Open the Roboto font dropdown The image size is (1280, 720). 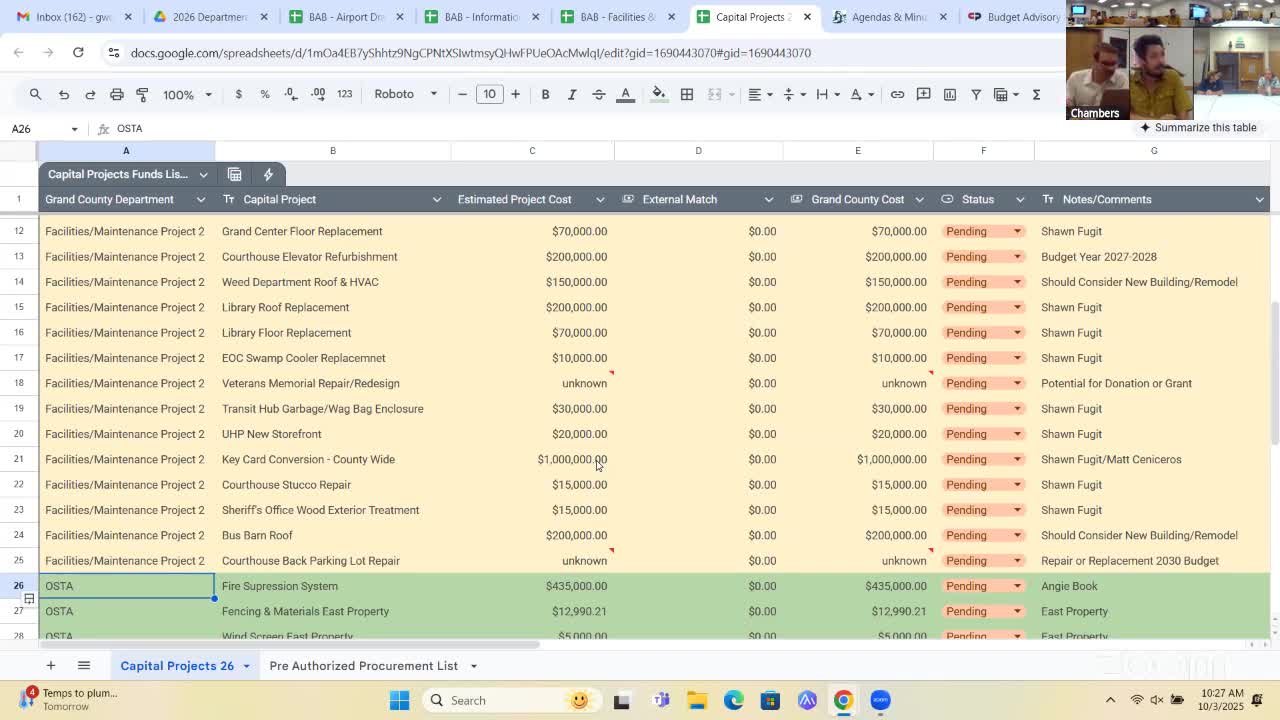405,94
